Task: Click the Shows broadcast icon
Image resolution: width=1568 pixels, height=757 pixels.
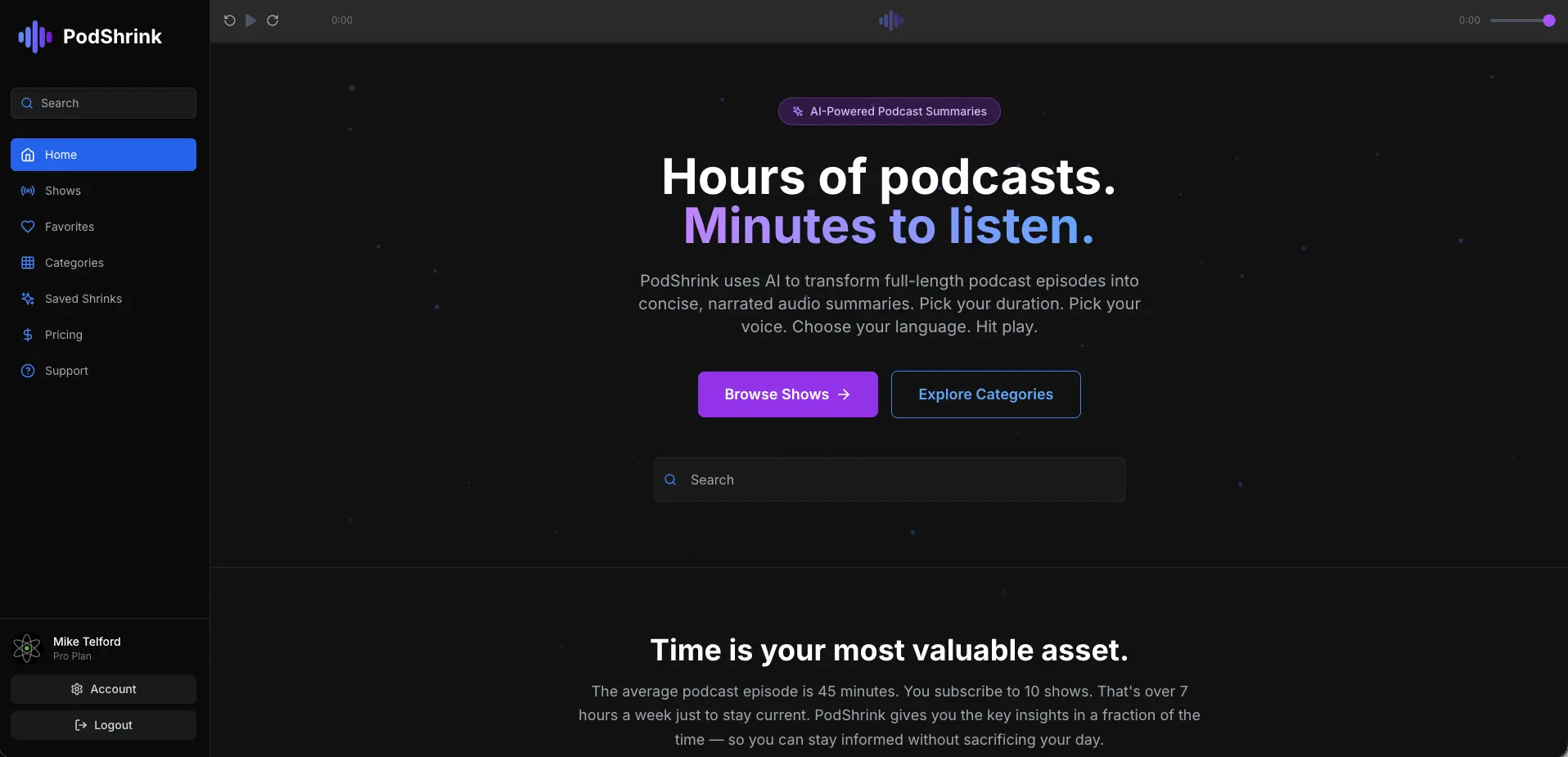Action: pyautogui.click(x=28, y=191)
